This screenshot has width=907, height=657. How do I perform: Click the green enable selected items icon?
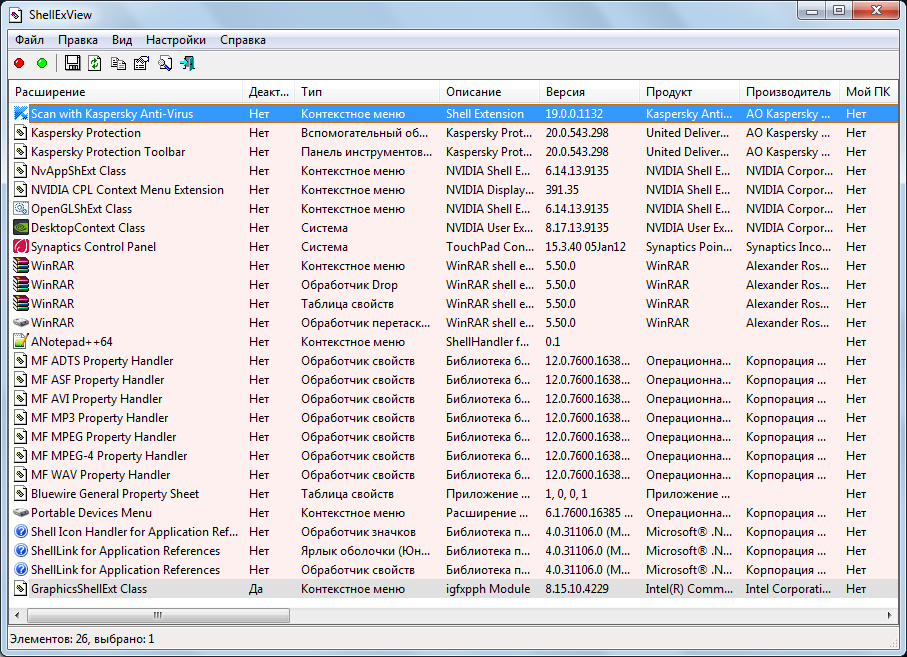(42, 64)
